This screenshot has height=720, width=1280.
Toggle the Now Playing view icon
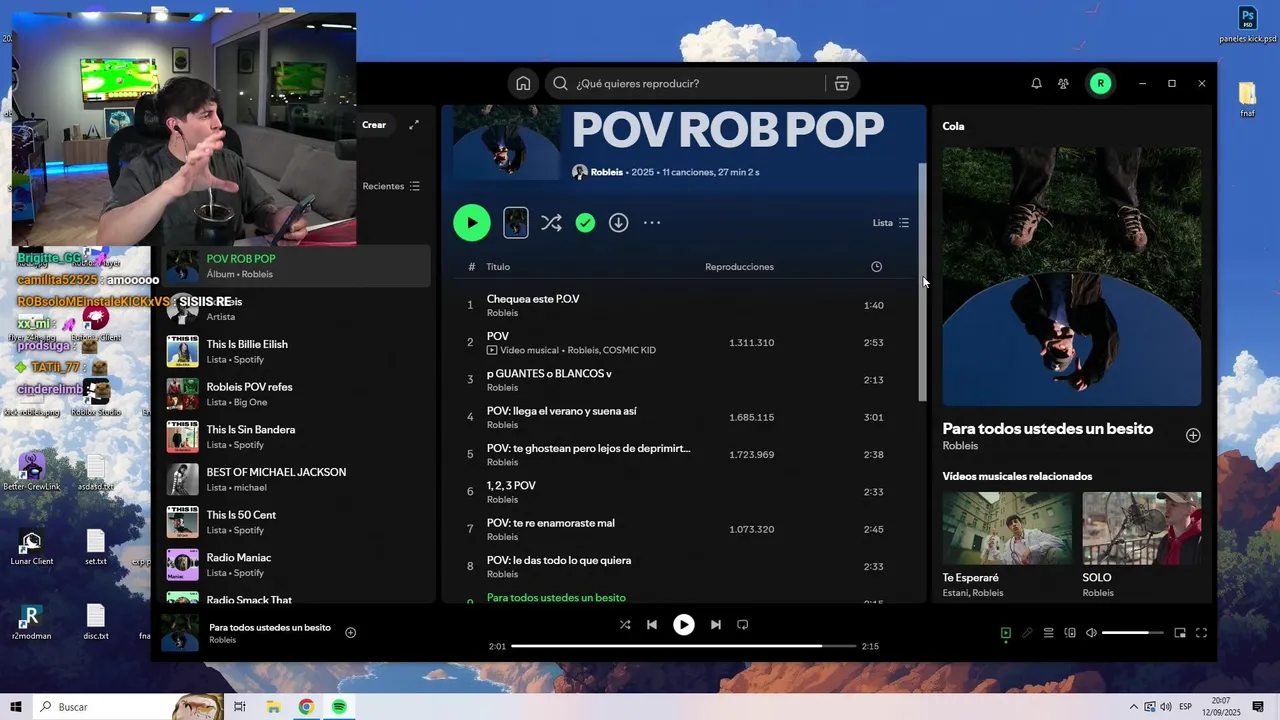coord(1006,633)
